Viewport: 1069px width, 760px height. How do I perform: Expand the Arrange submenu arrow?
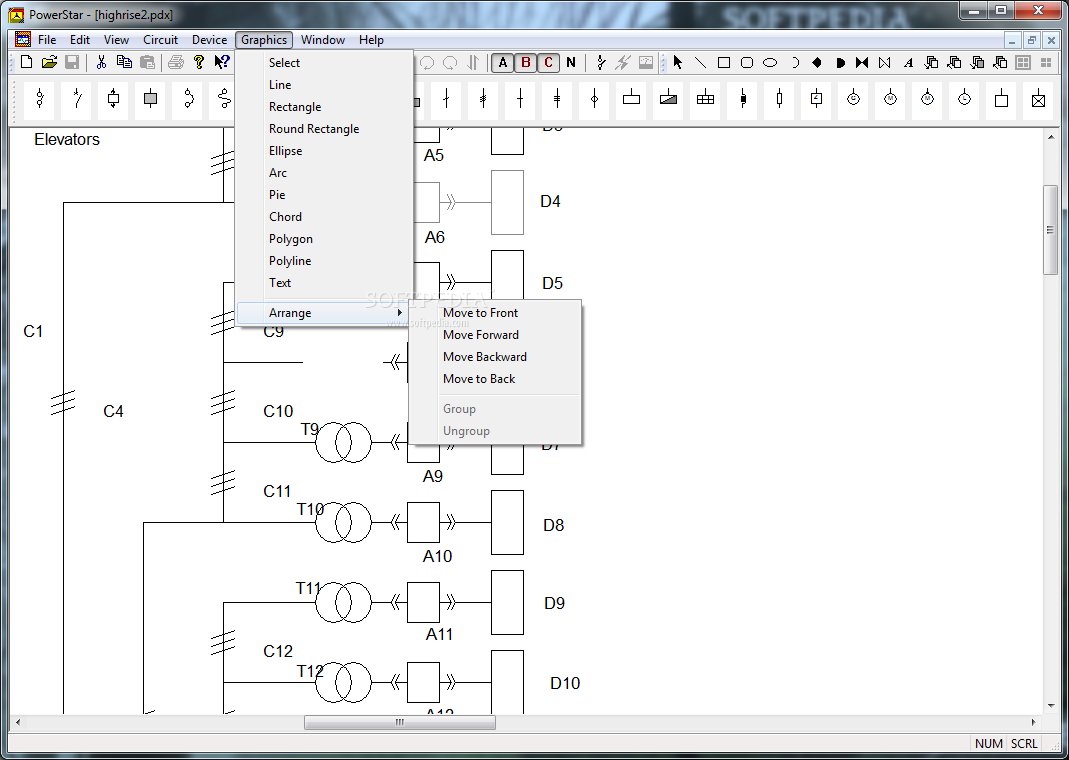click(x=400, y=313)
